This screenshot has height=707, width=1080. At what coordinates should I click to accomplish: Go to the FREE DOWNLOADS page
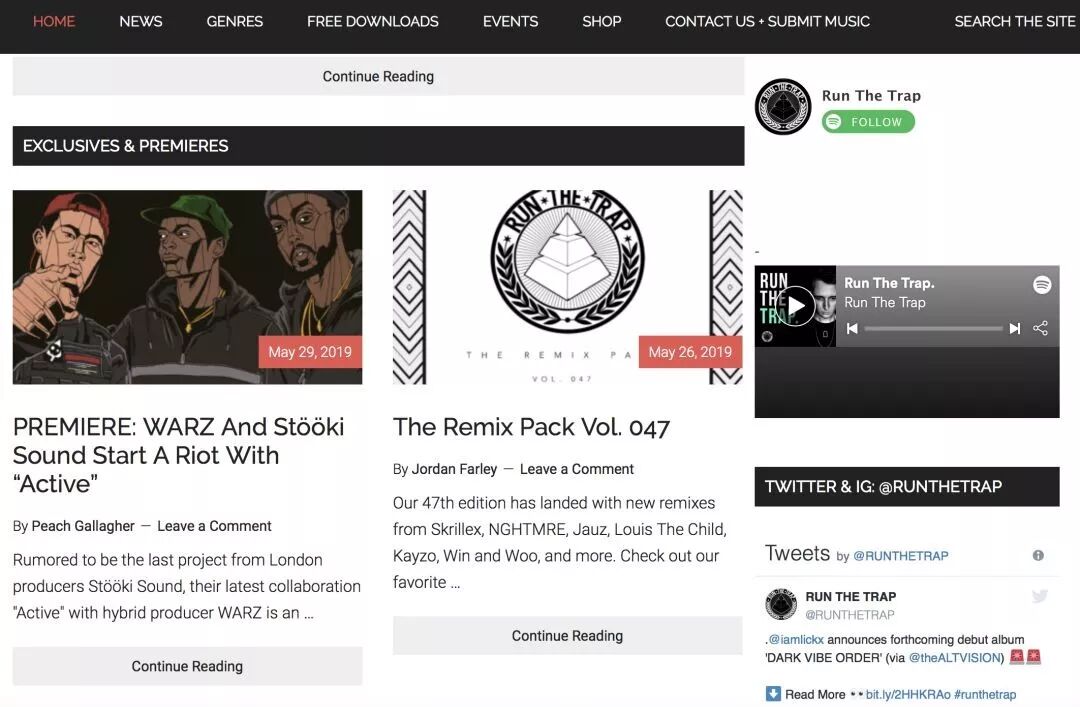click(373, 21)
